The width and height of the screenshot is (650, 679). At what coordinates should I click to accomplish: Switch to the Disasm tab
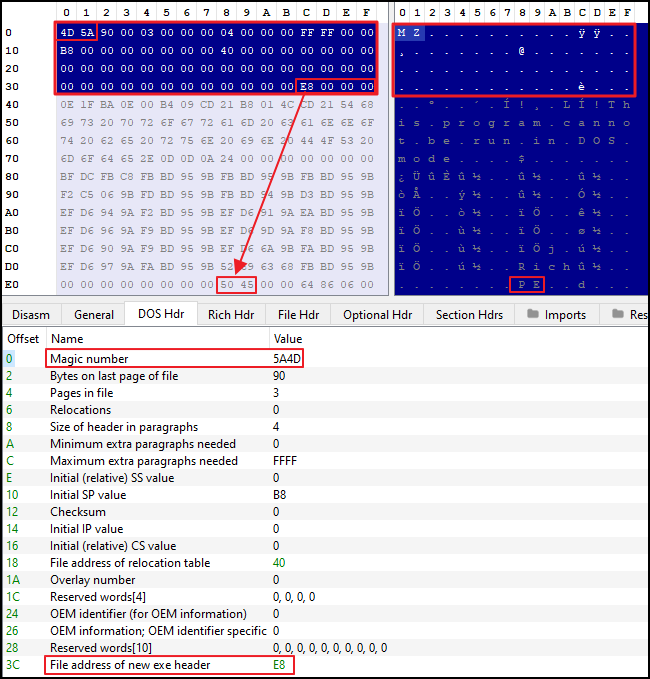coord(31,315)
